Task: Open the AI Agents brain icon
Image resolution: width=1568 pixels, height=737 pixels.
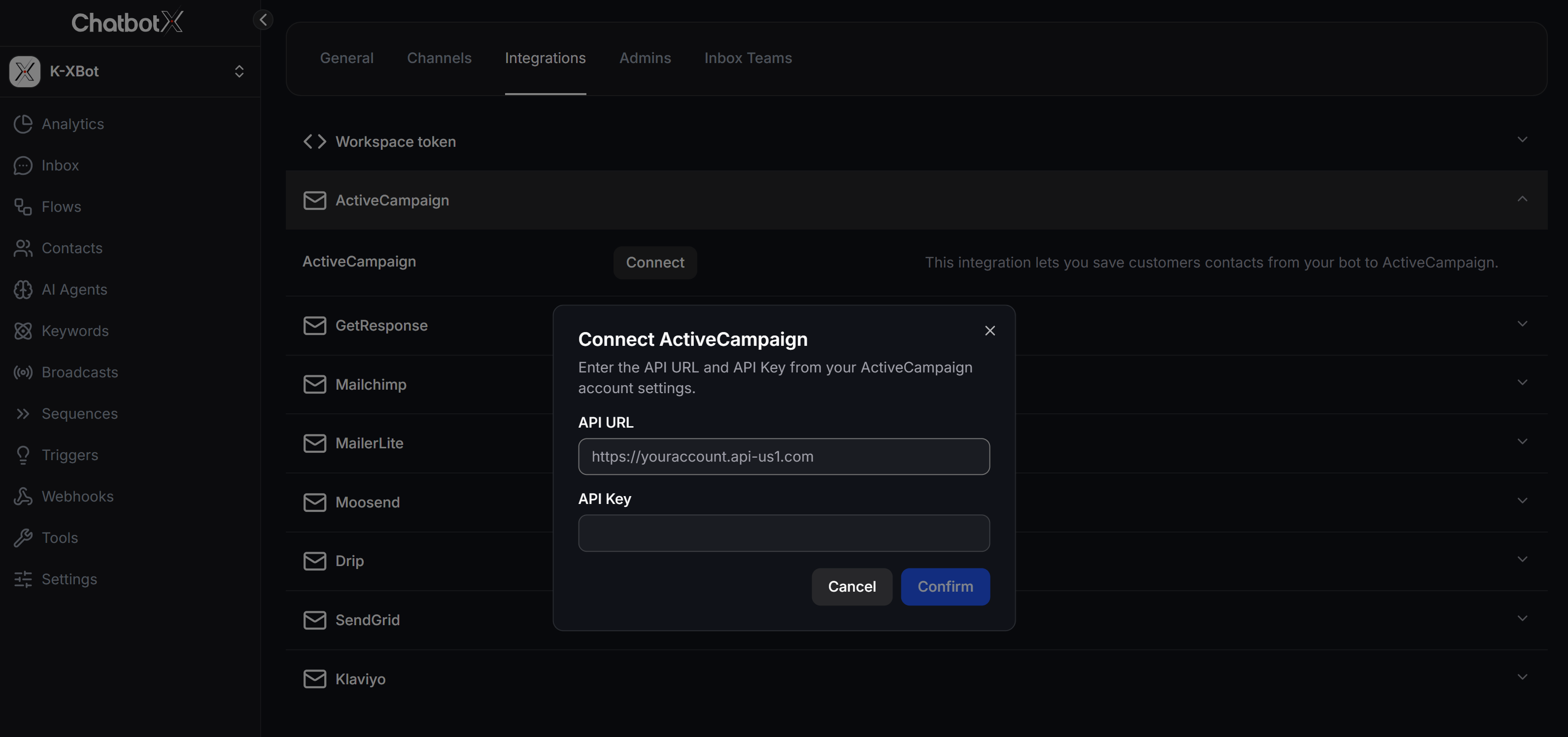Action: click(23, 289)
